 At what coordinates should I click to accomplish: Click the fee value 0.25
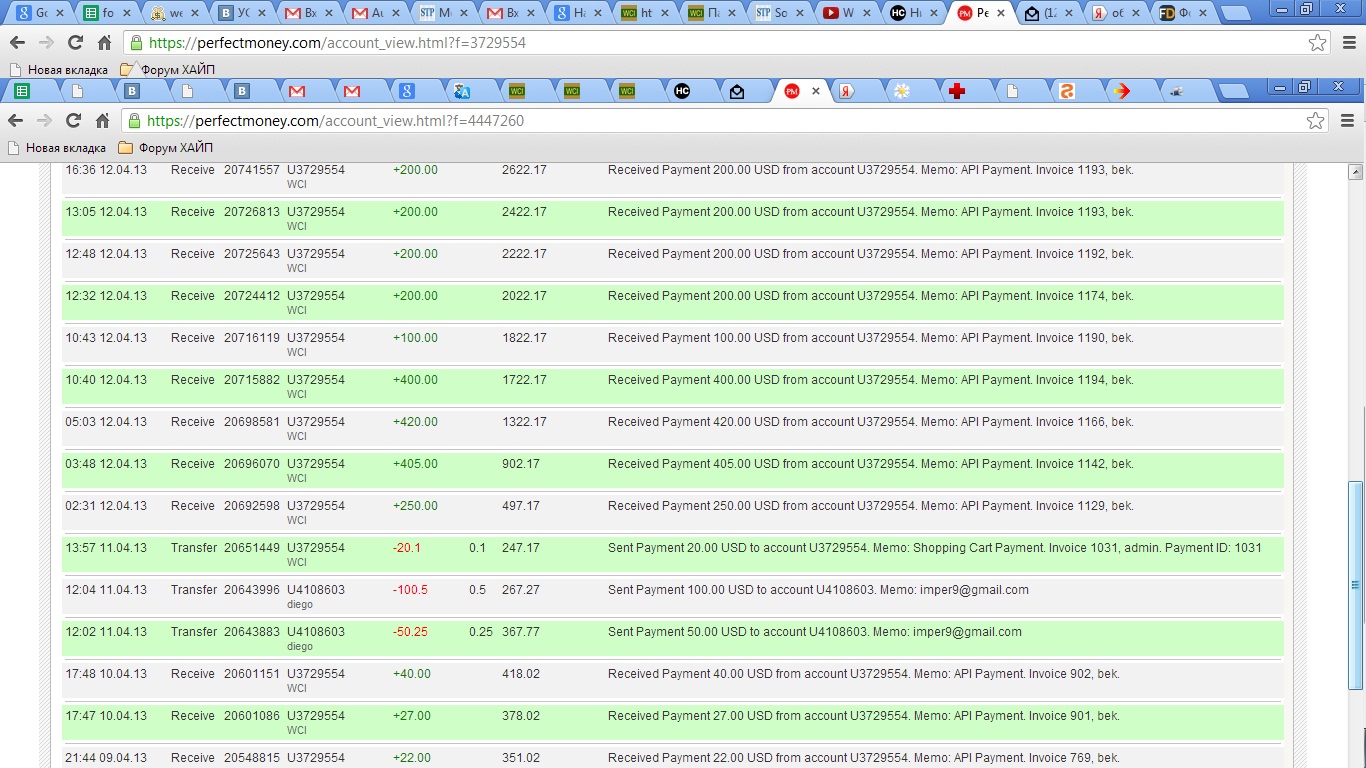pos(481,632)
